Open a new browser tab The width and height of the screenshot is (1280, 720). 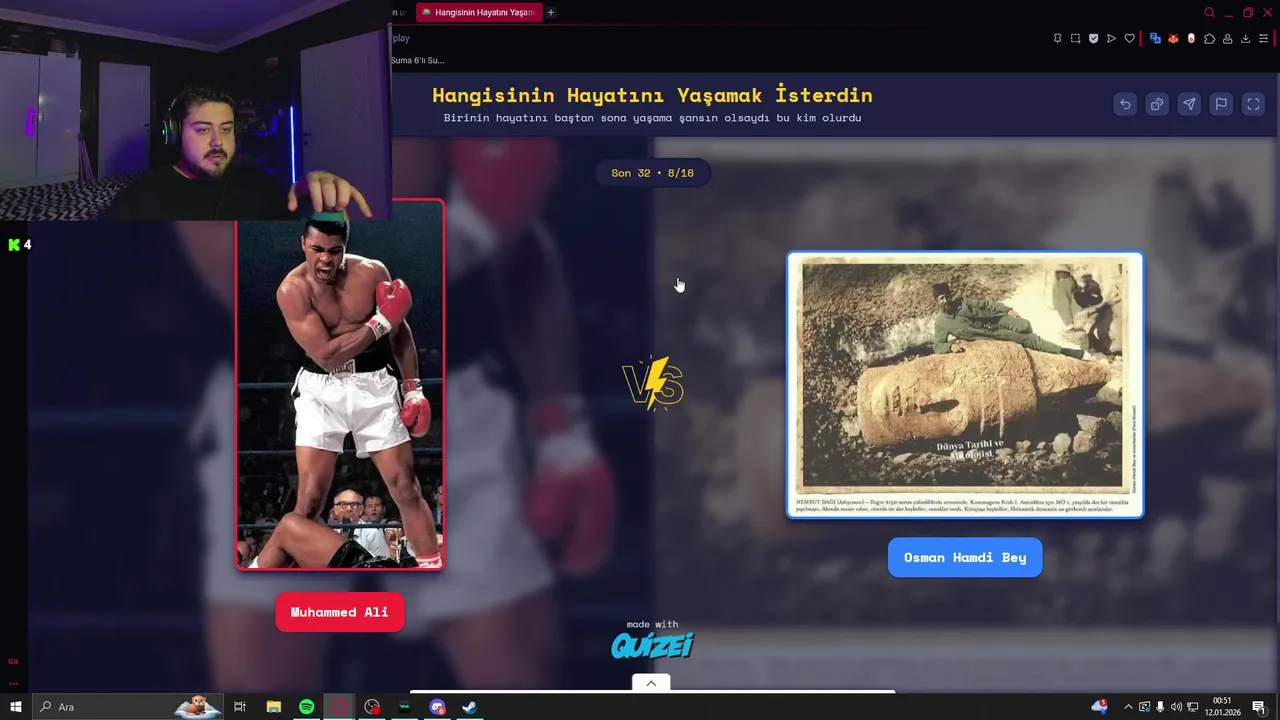pos(550,12)
